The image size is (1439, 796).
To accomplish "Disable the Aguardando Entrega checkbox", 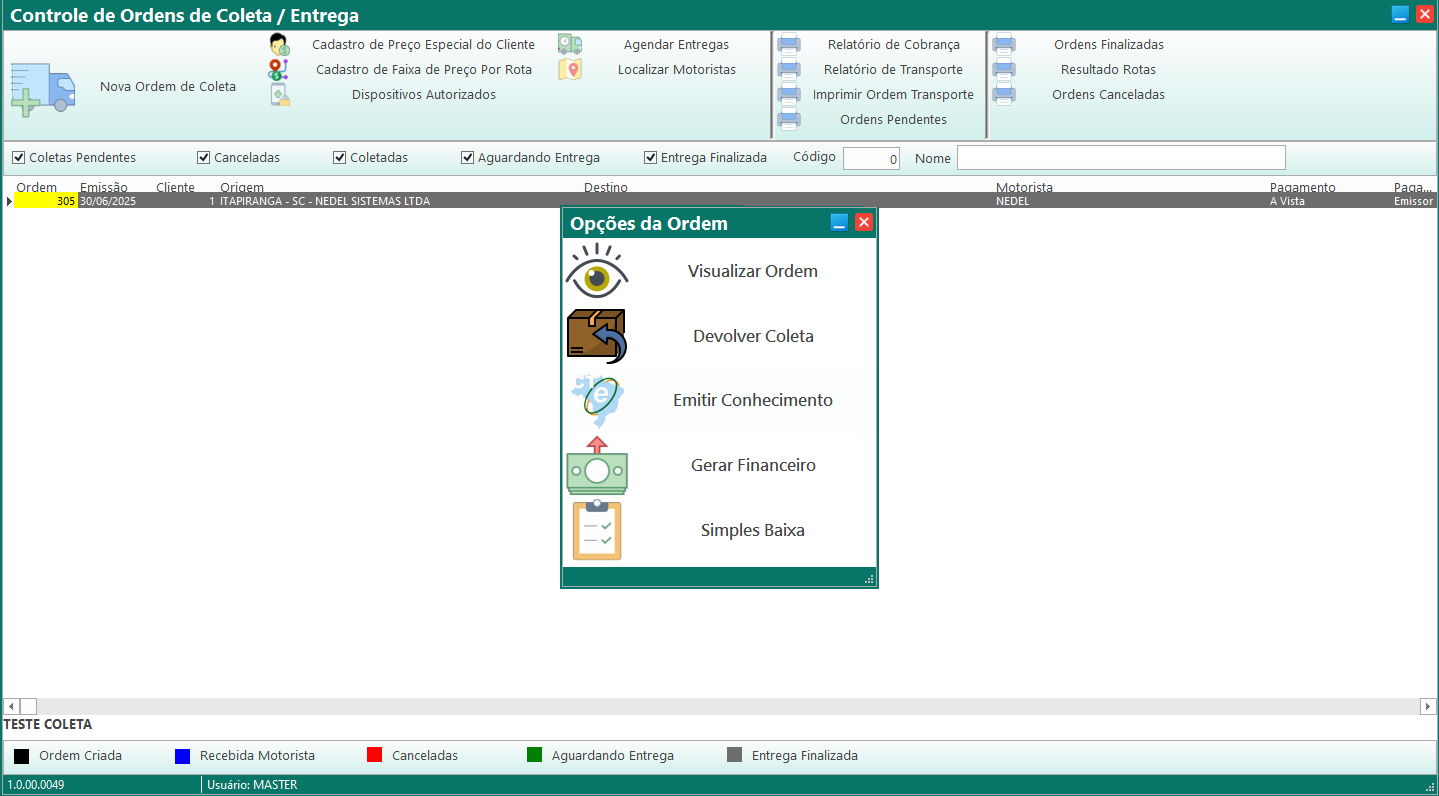I will pos(467,158).
